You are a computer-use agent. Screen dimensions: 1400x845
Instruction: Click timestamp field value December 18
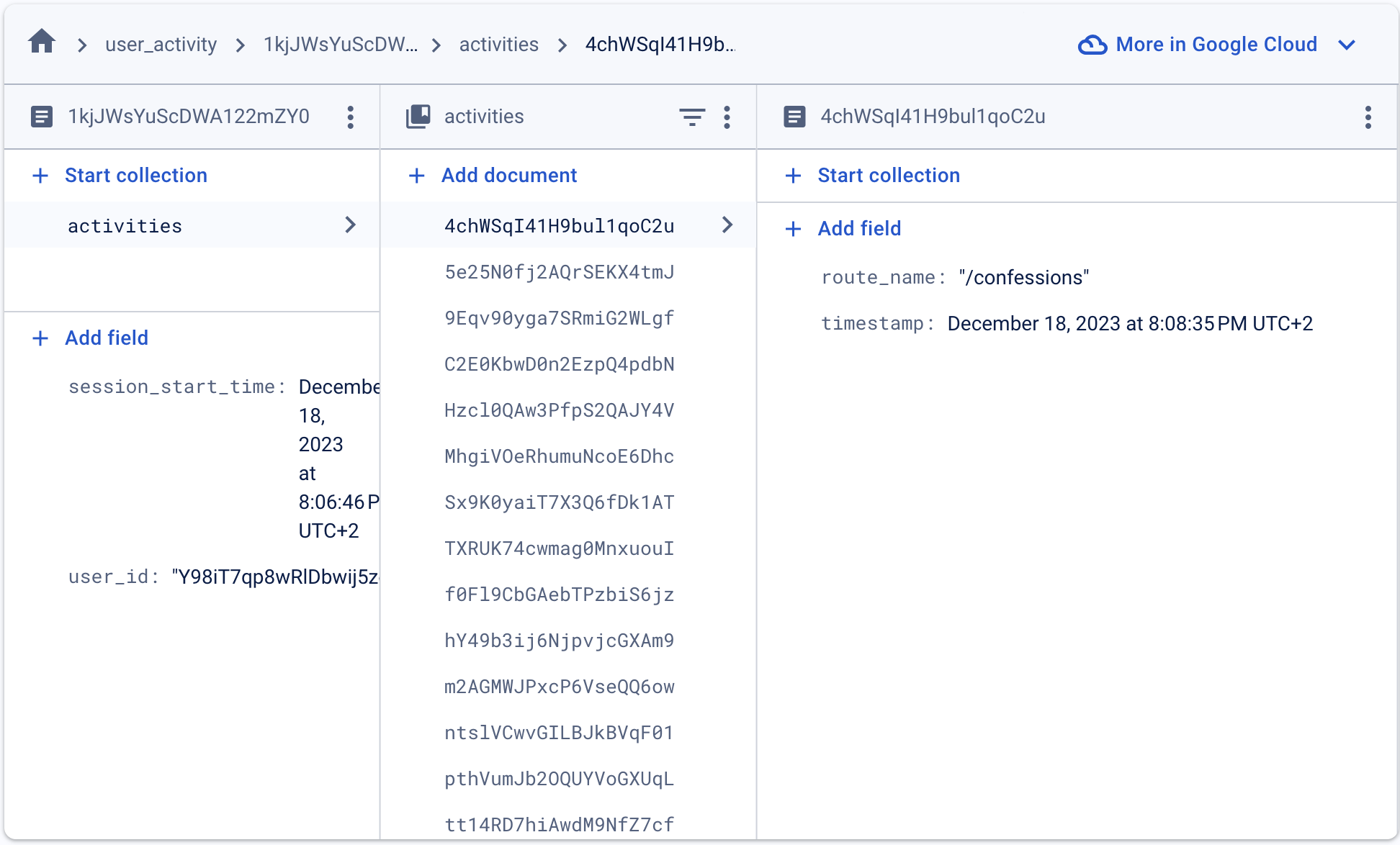pos(1129,324)
